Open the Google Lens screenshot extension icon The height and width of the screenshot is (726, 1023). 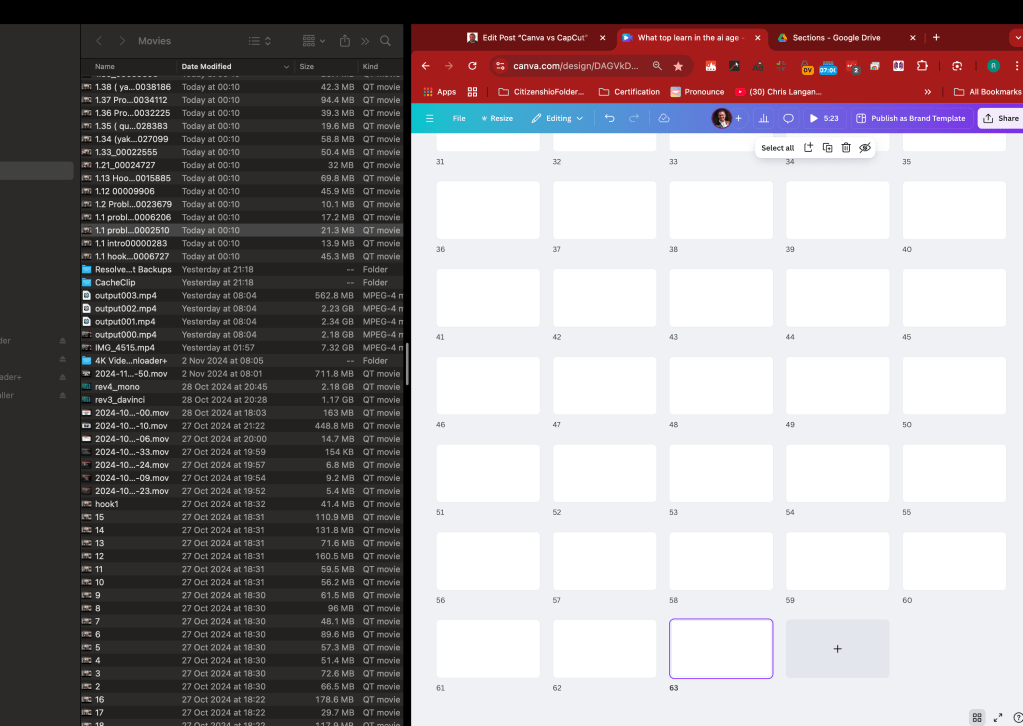pos(957,66)
